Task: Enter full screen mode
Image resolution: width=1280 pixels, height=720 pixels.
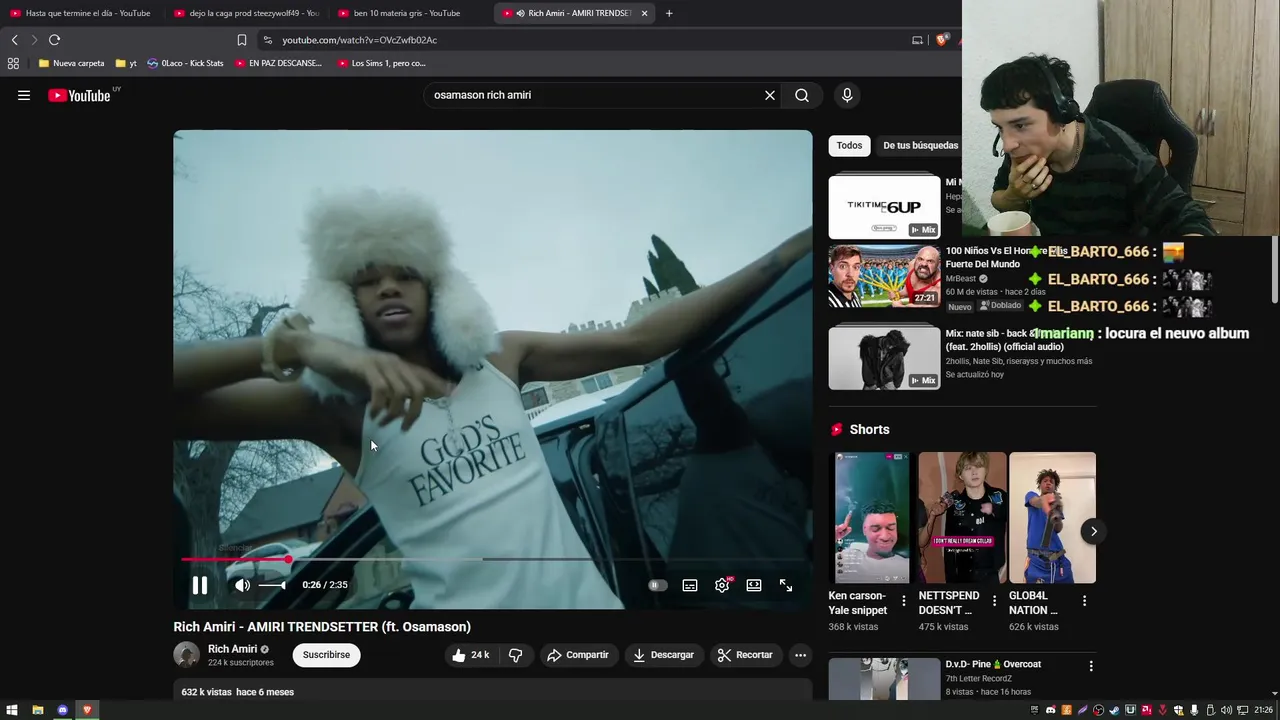Action: click(786, 585)
